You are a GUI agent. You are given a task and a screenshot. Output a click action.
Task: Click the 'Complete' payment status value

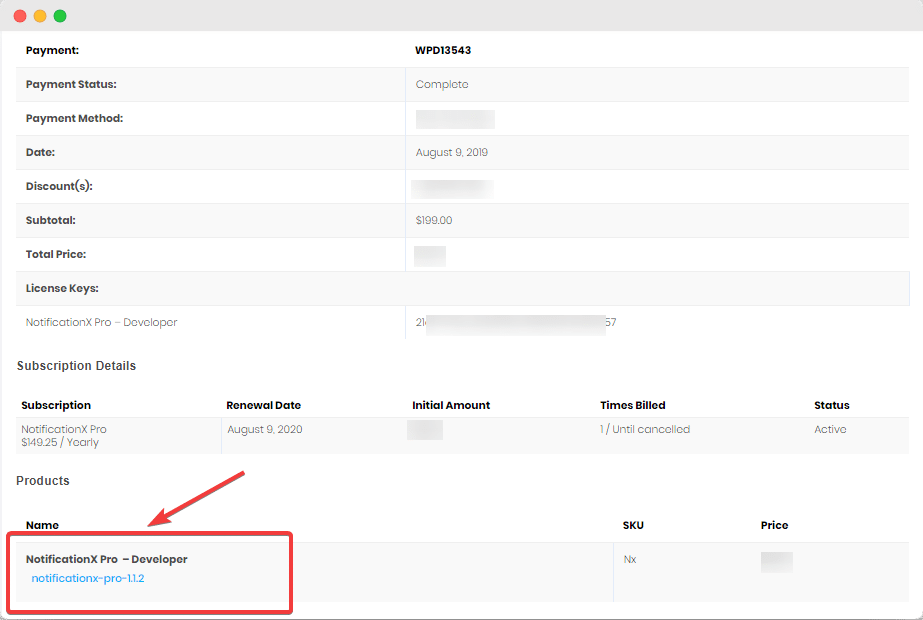(442, 84)
